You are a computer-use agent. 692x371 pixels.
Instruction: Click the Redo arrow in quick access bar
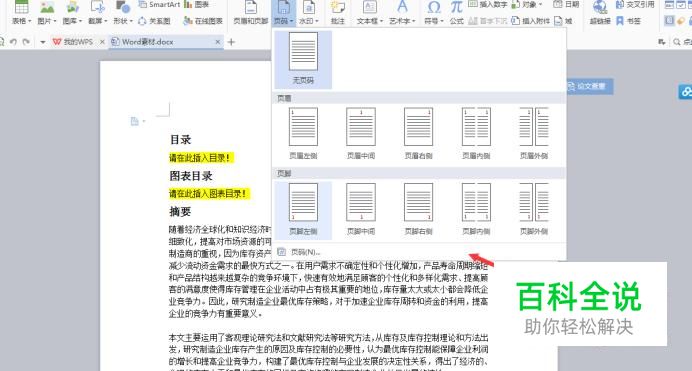[x=26, y=42]
